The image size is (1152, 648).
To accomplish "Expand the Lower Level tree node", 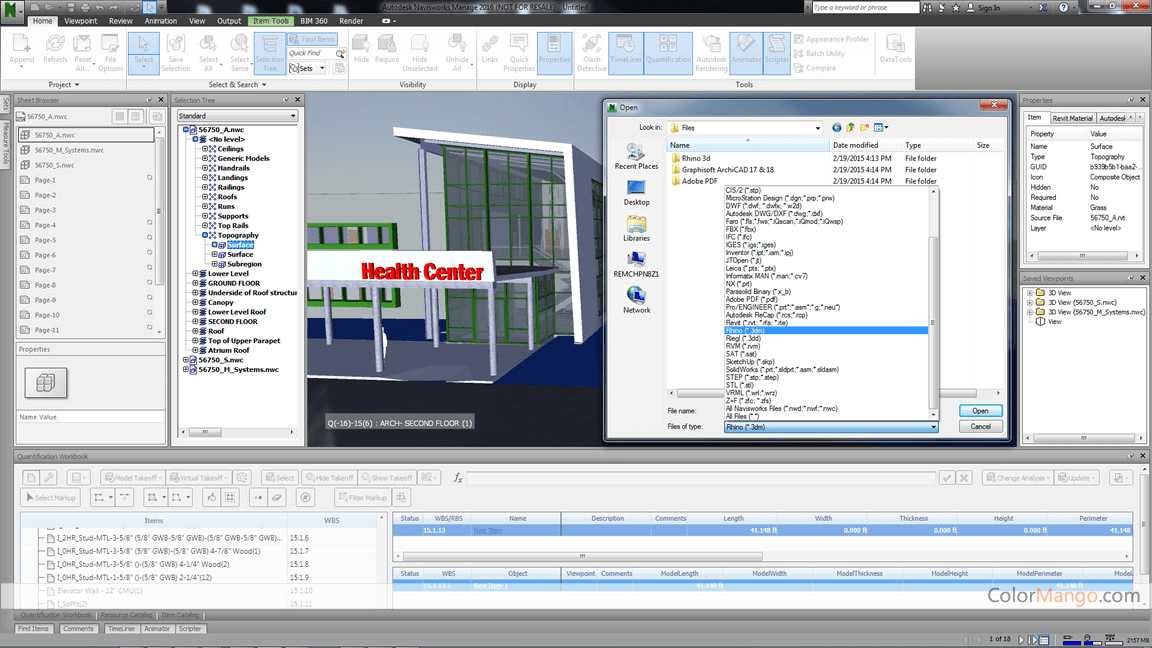I will (x=195, y=274).
